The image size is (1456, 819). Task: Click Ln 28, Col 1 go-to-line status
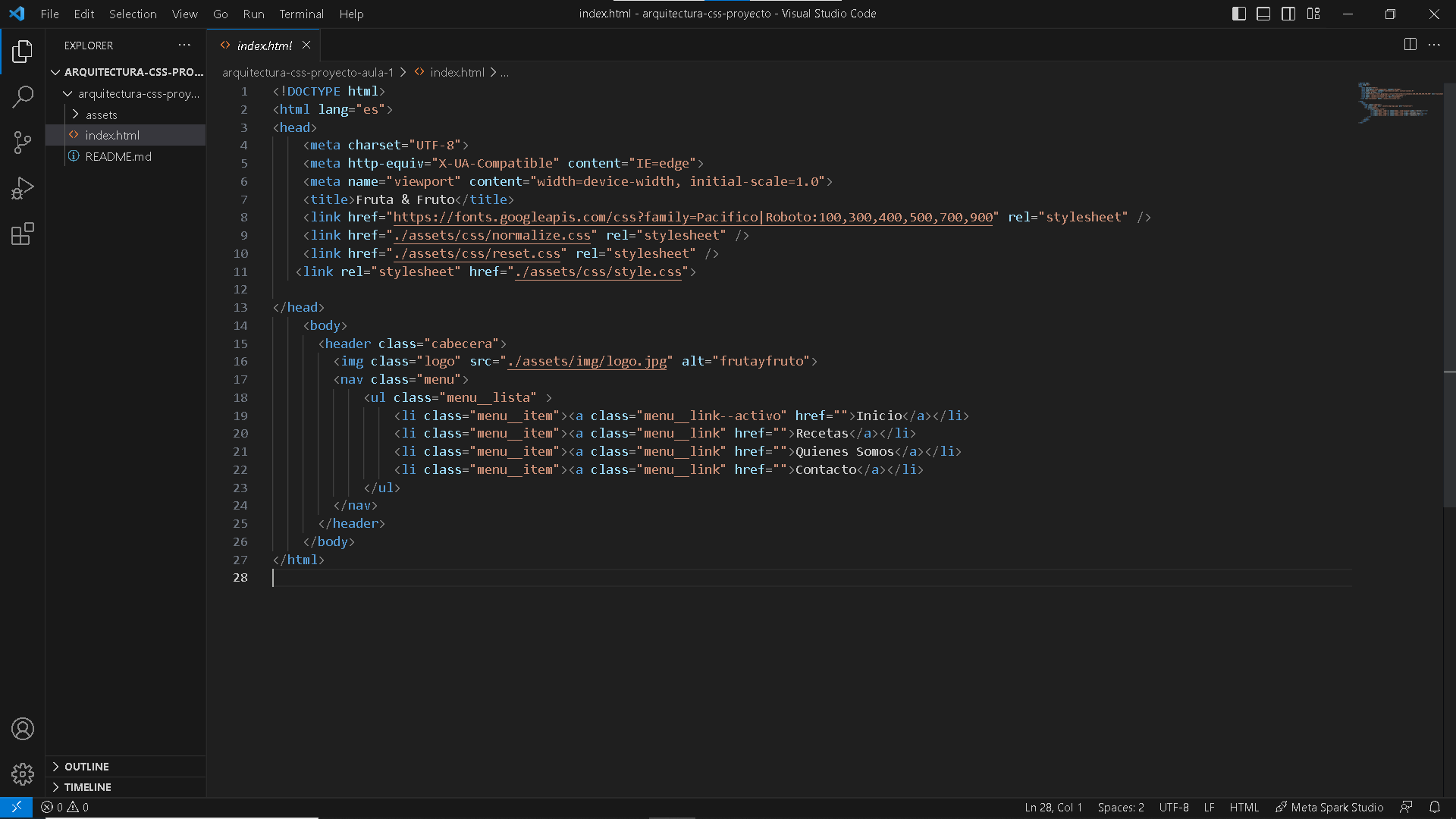[x=1053, y=808]
